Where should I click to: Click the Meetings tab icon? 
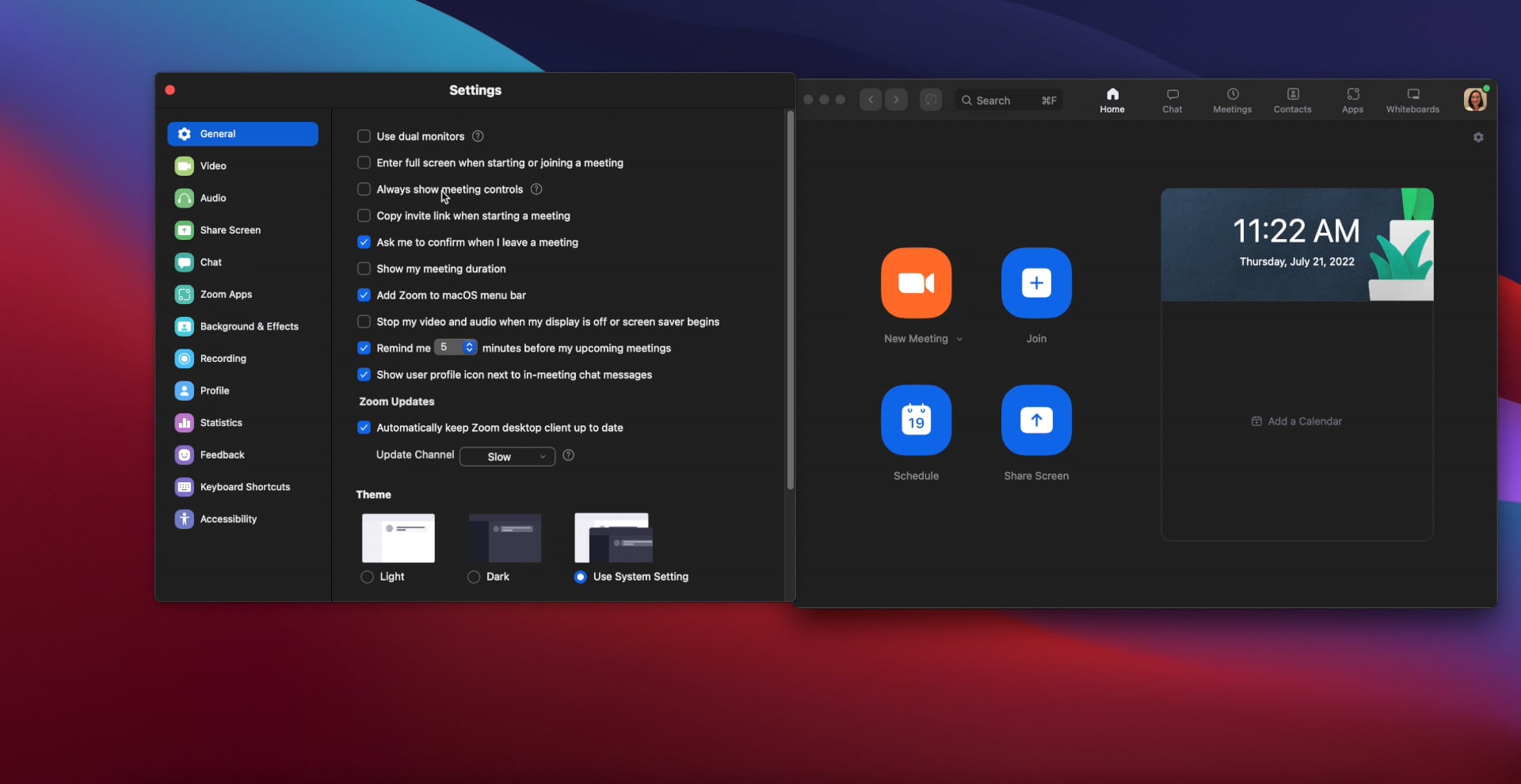coord(1233,98)
